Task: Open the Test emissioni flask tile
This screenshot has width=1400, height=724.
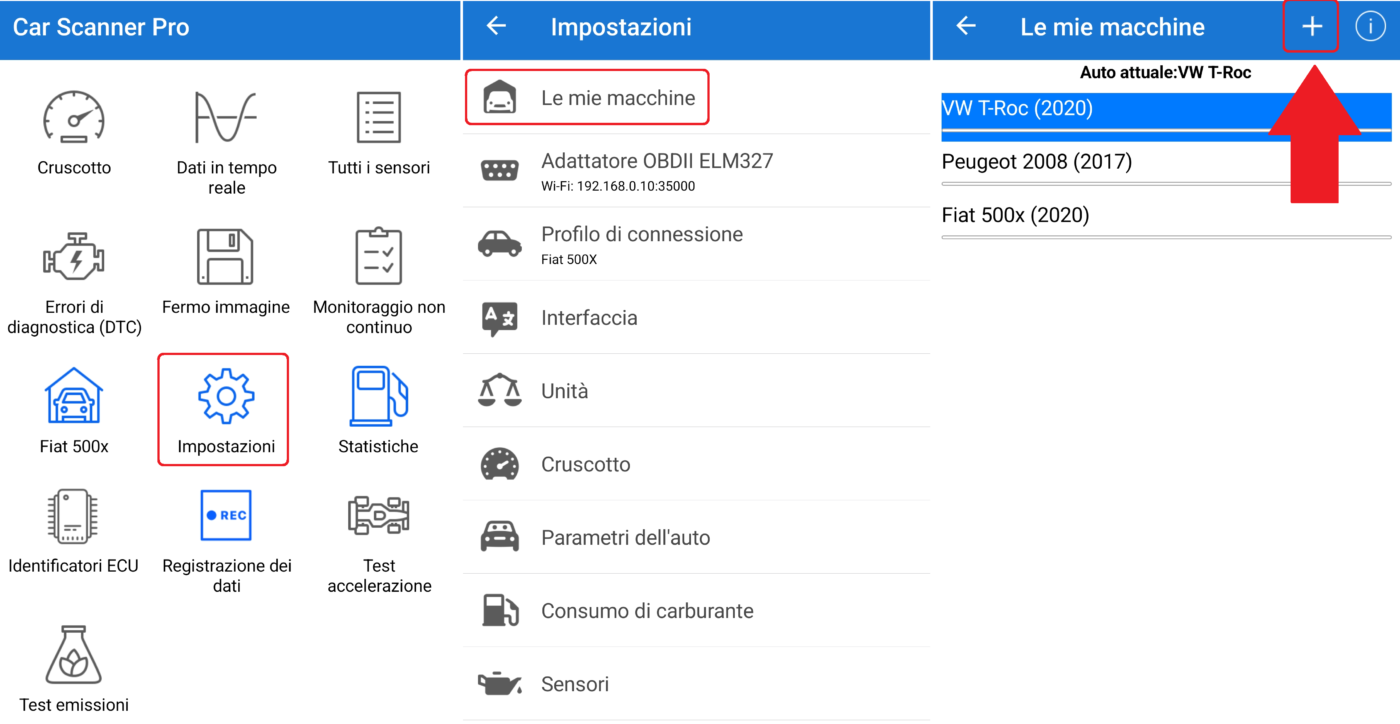Action: 74,668
